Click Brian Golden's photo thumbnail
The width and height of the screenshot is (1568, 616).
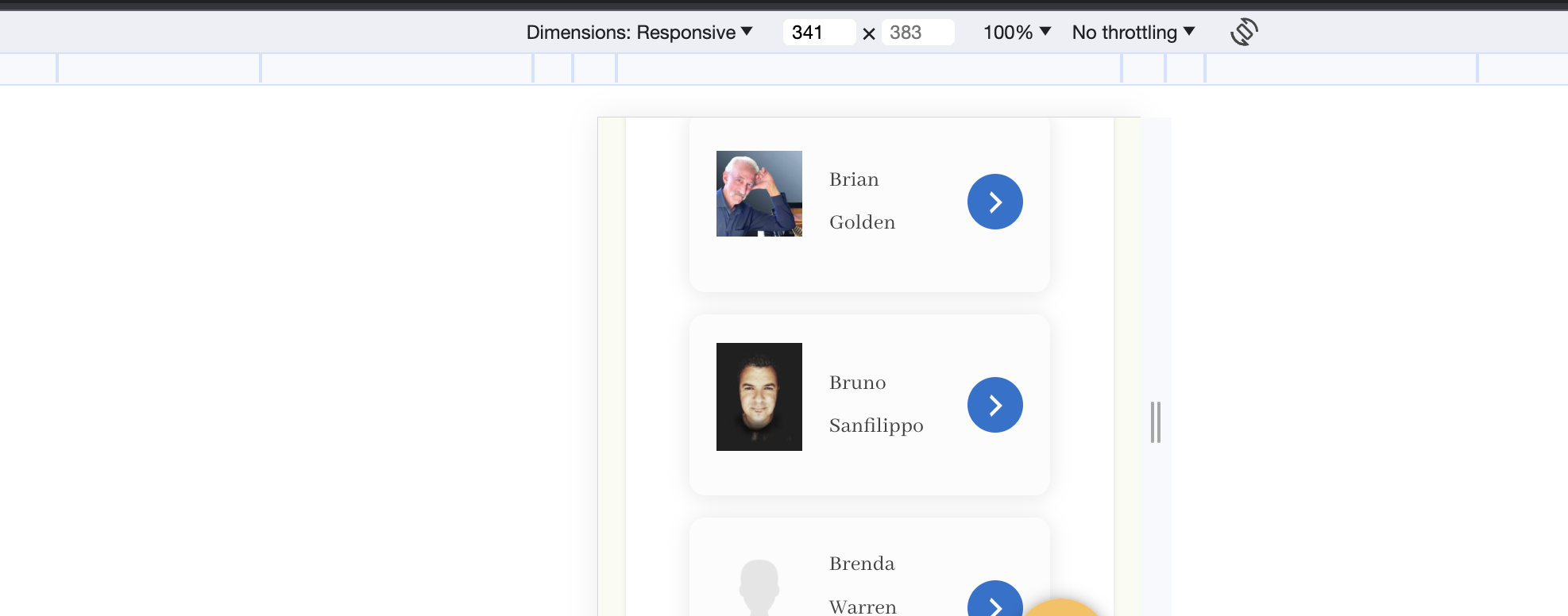point(759,194)
